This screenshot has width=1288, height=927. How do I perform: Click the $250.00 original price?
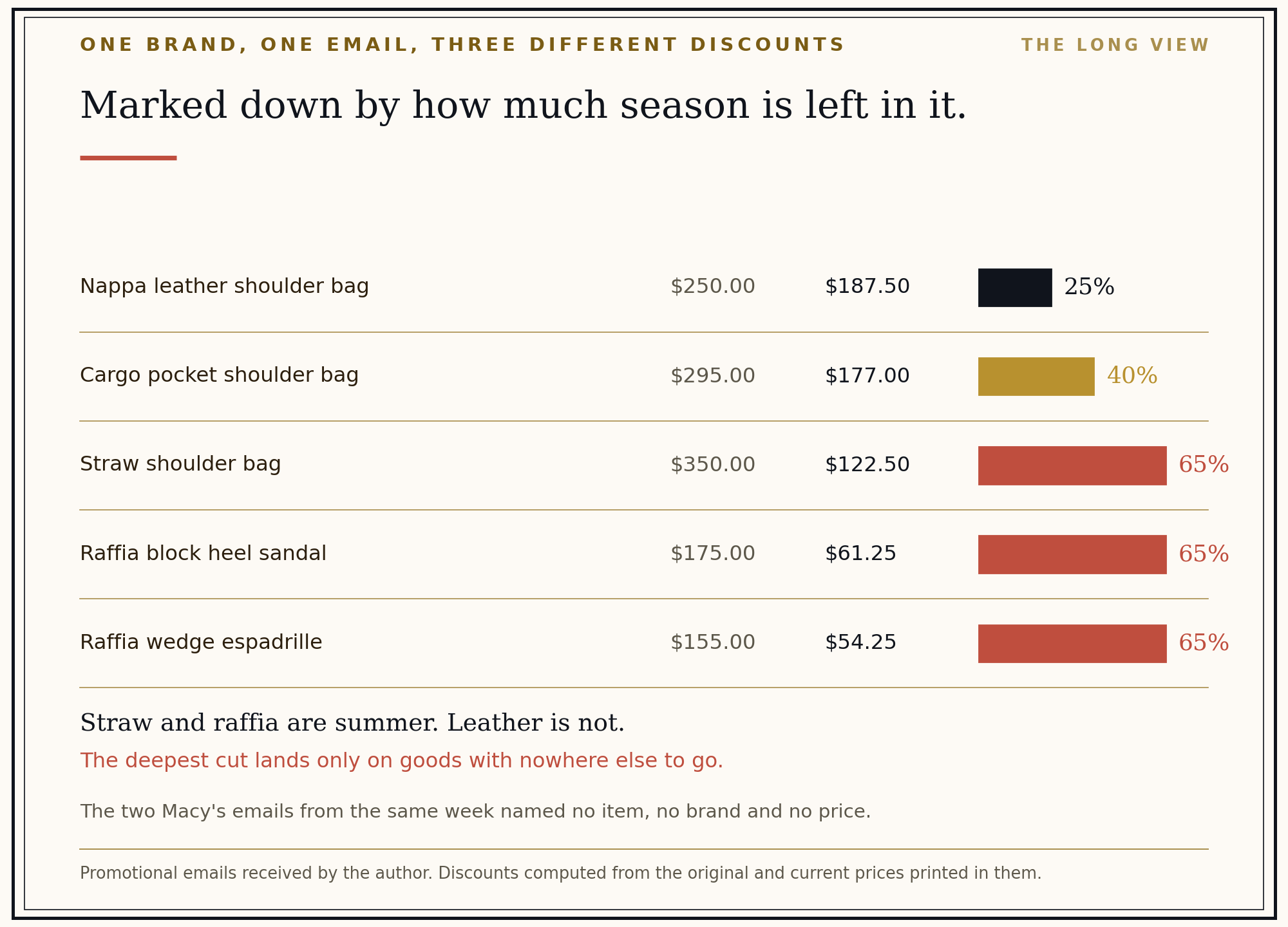click(713, 287)
